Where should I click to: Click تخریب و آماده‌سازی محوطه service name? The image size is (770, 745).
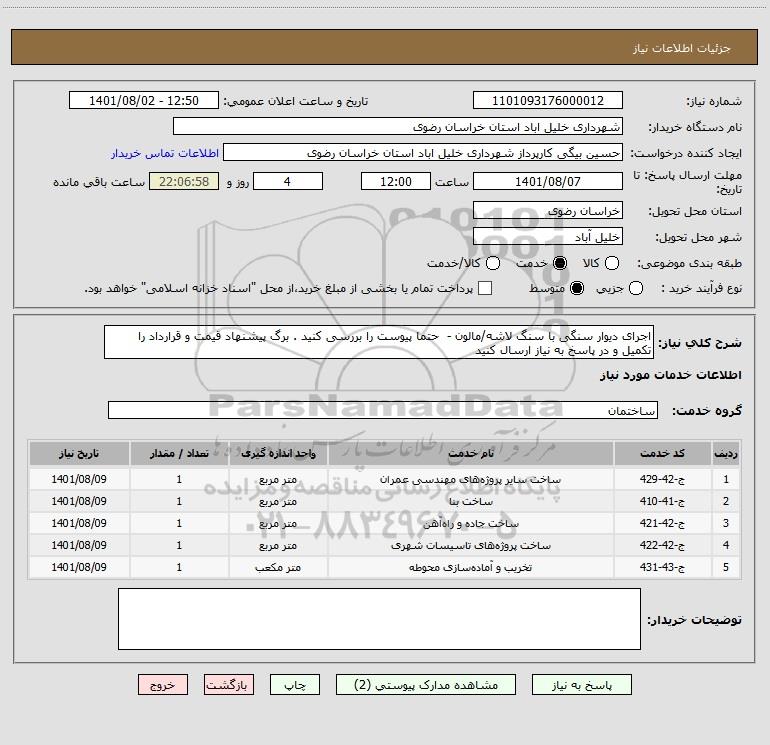coord(470,567)
